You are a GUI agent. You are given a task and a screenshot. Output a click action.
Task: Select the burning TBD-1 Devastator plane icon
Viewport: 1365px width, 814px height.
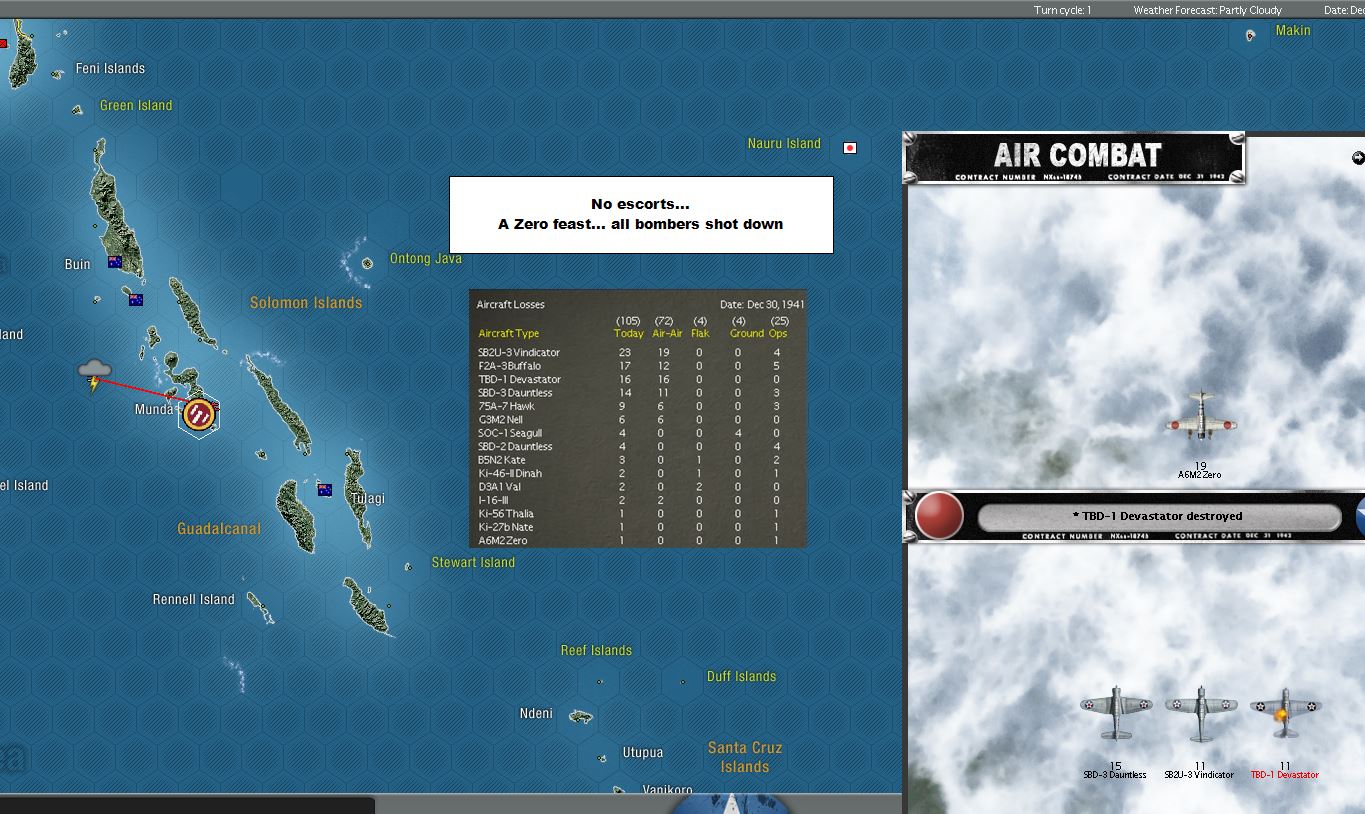pos(1285,713)
